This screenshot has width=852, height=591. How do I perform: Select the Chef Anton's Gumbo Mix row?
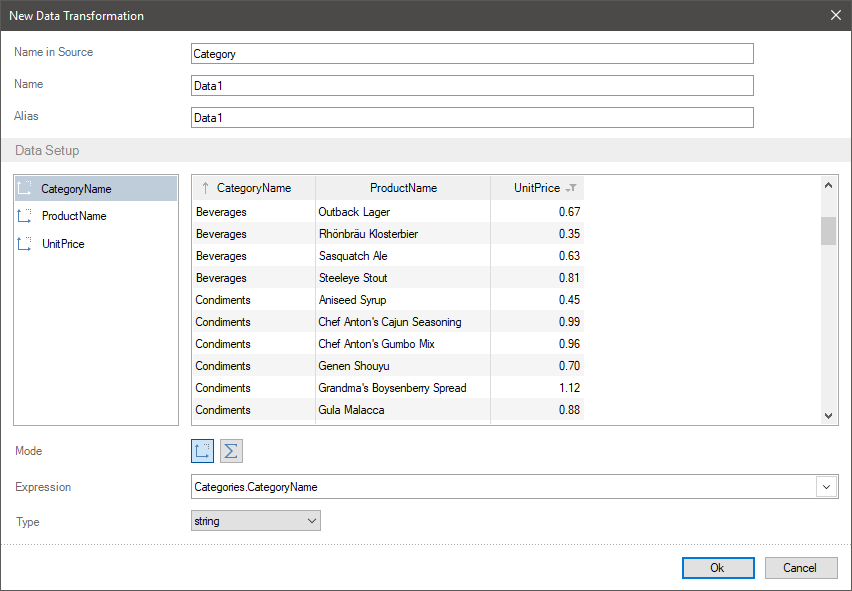pos(376,344)
